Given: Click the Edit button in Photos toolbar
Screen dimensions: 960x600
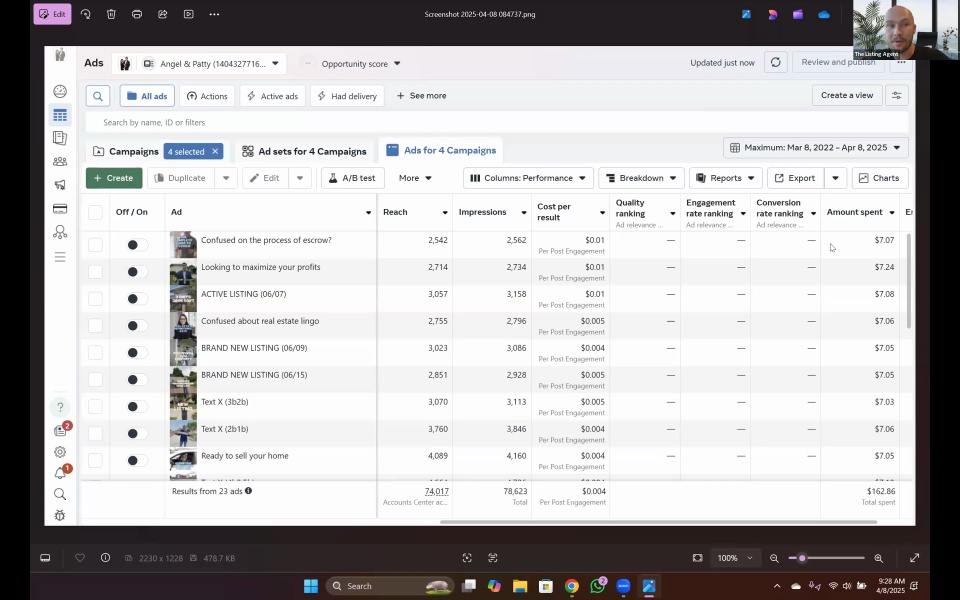Looking at the screenshot, I should click(x=53, y=14).
